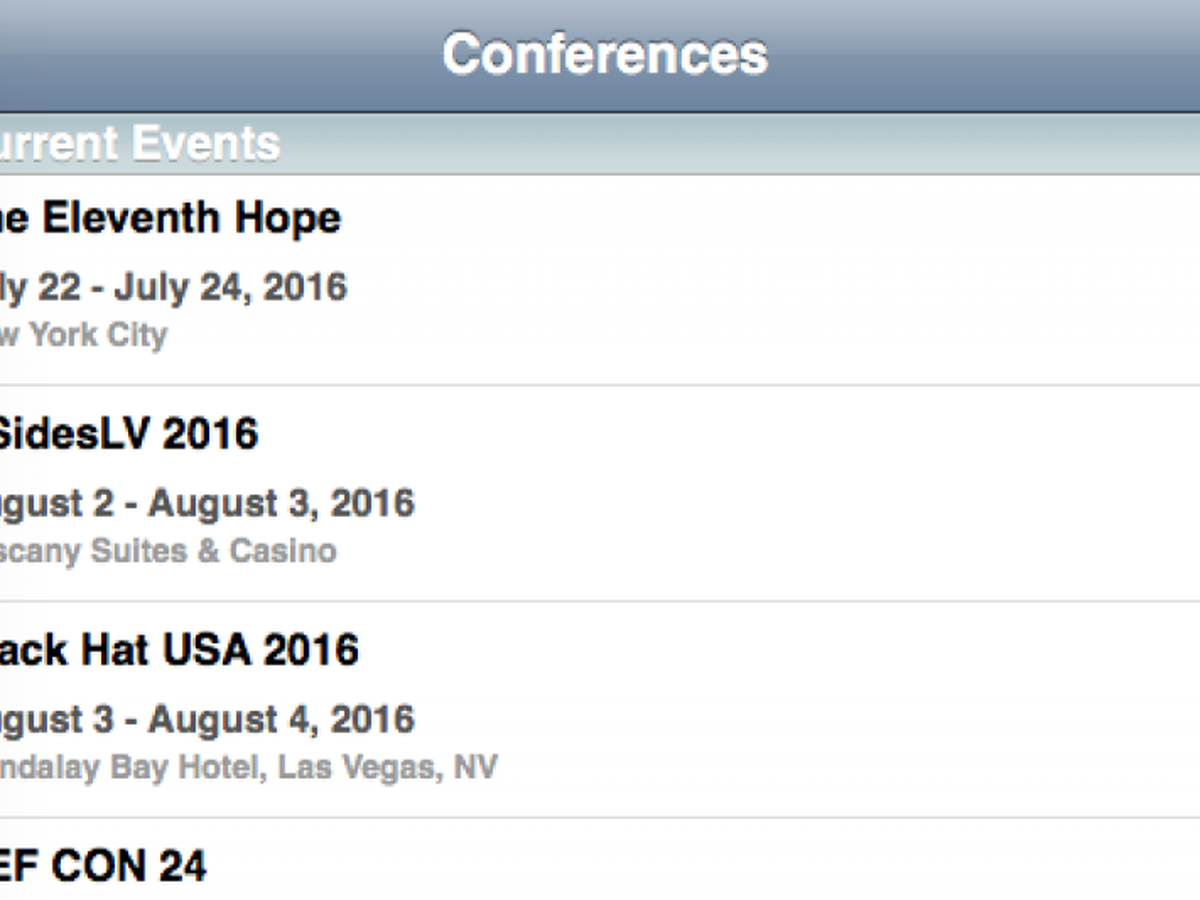Click the August 2 - August 3, 2016 date

point(206,503)
